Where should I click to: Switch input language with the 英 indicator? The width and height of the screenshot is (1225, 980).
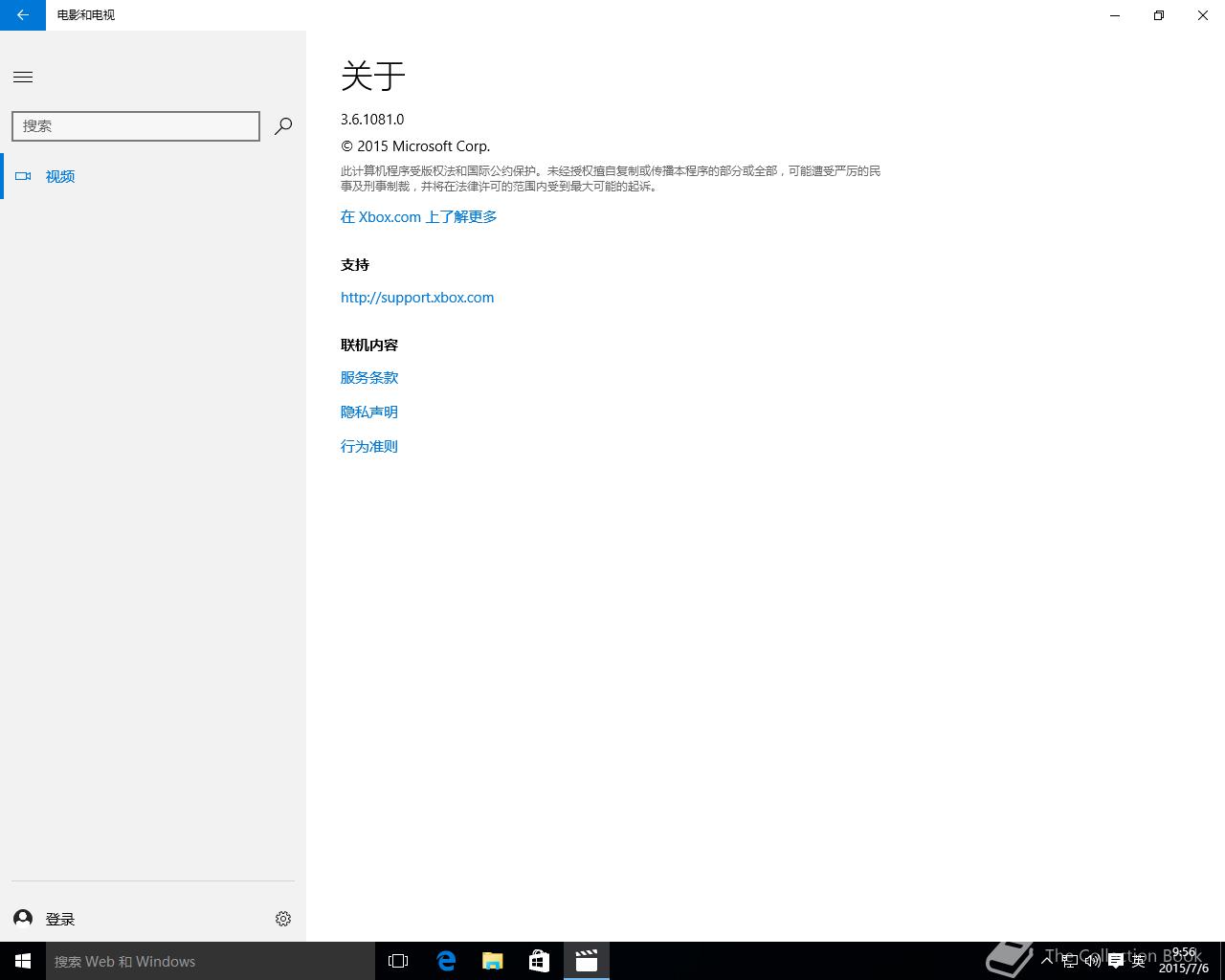point(1139,961)
